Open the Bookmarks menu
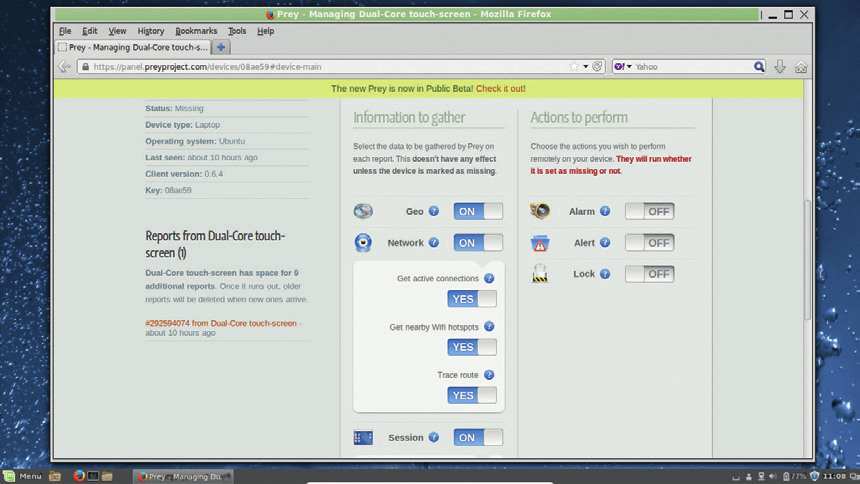The image size is (860, 484). pos(196,31)
